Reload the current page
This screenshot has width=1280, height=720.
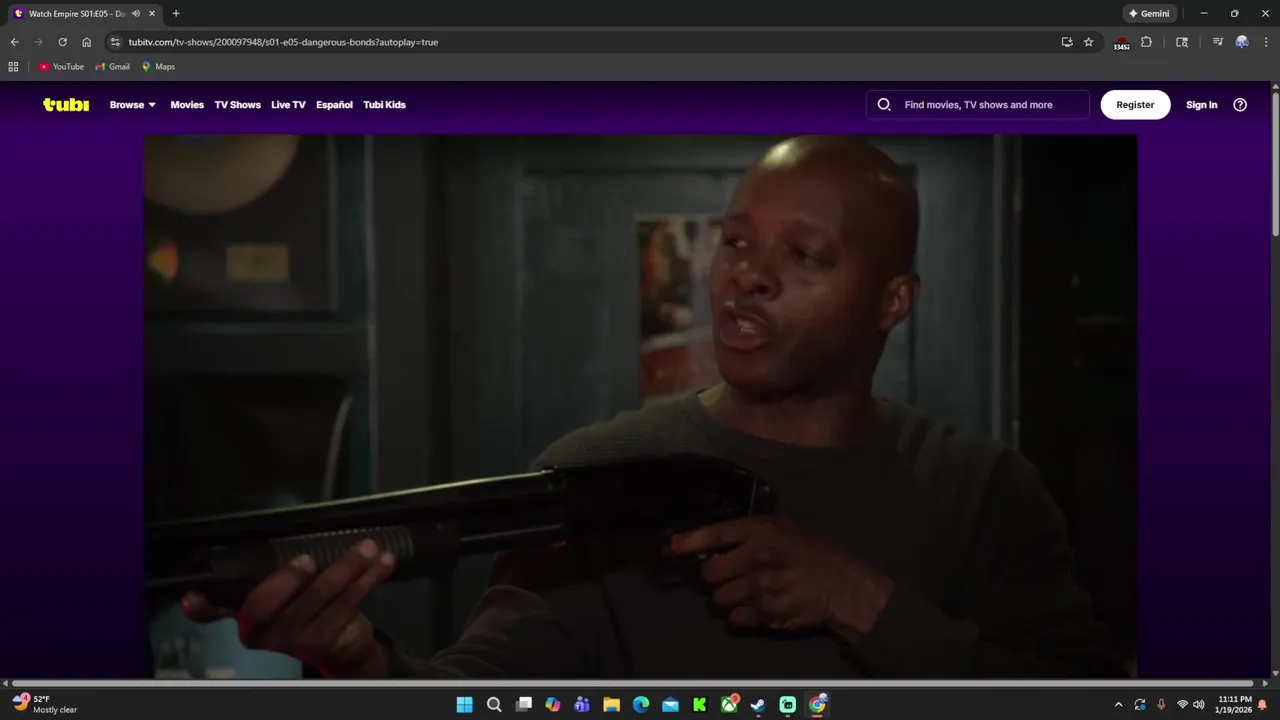pyautogui.click(x=62, y=42)
